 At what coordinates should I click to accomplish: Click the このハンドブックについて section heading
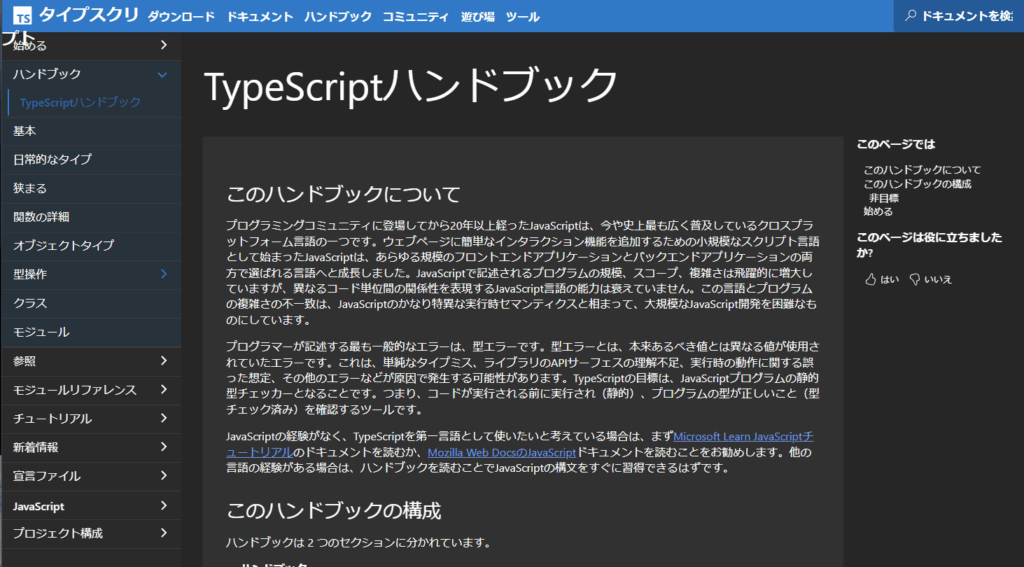344,194
